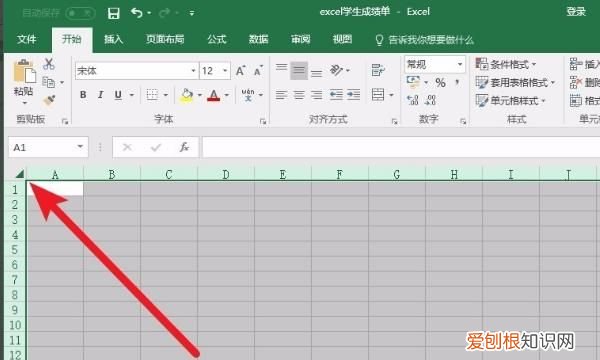Image resolution: width=600 pixels, height=360 pixels.
Task: Click the 登录 sign-in button
Action: (576, 11)
